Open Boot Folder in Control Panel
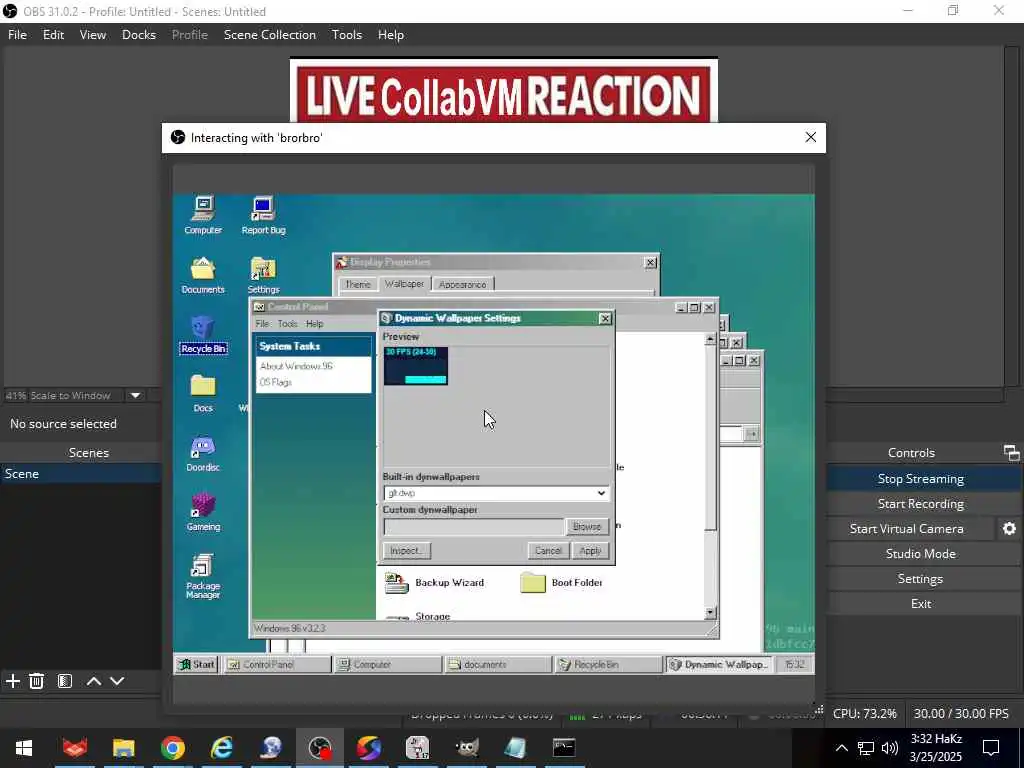 coord(562,583)
